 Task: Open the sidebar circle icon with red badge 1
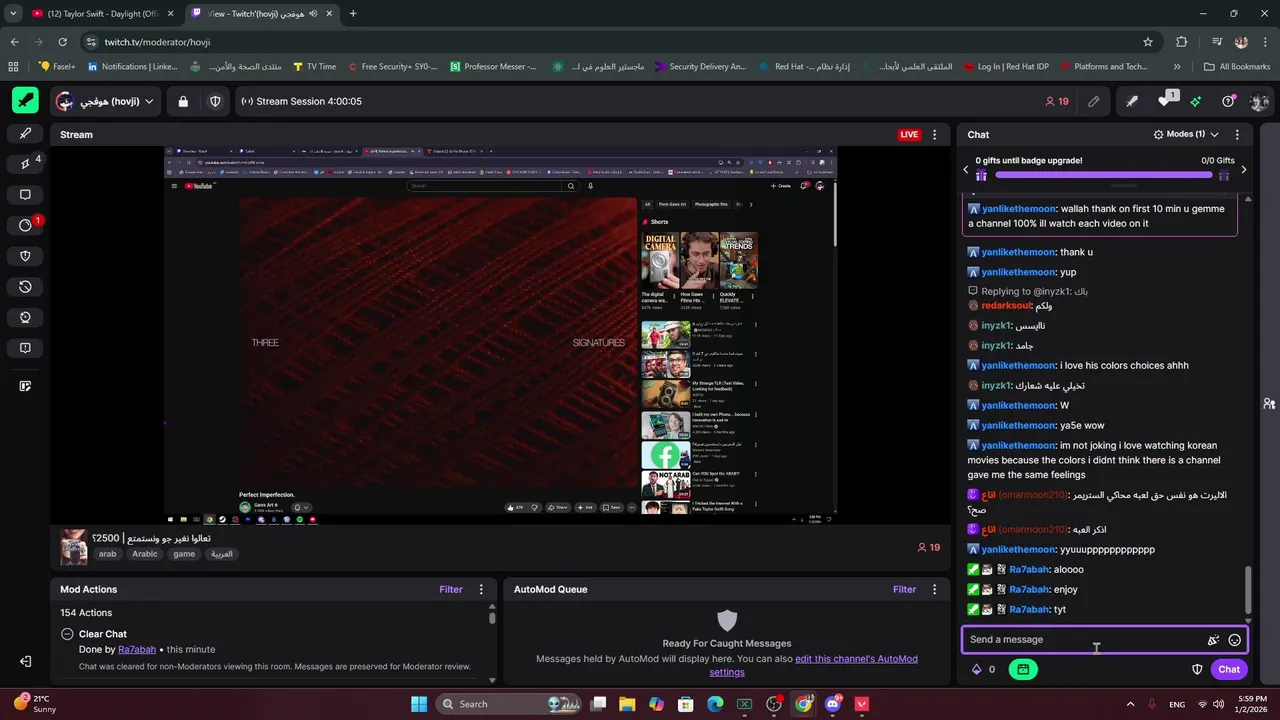click(x=26, y=225)
